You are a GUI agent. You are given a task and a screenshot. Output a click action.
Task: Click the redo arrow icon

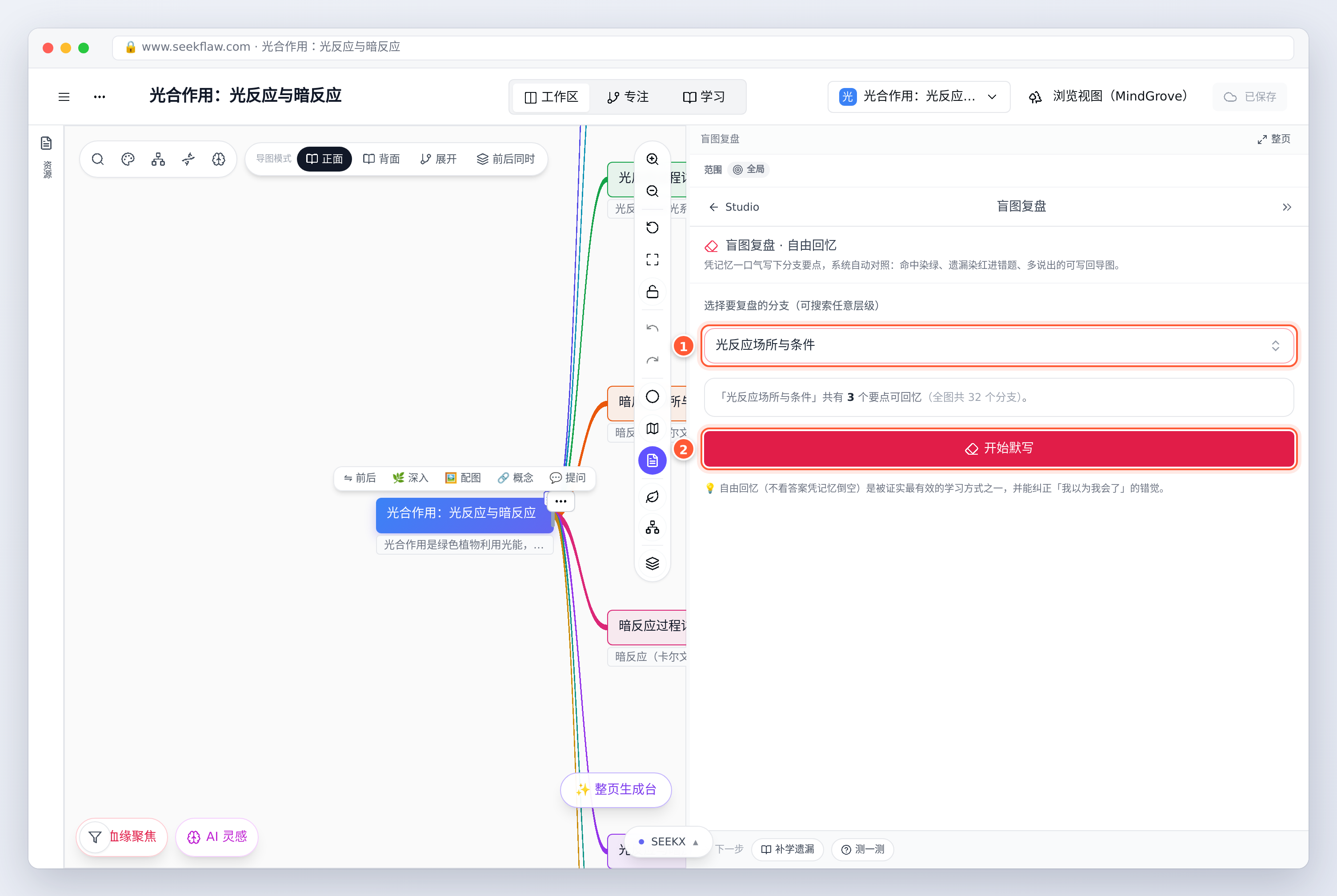tap(652, 360)
